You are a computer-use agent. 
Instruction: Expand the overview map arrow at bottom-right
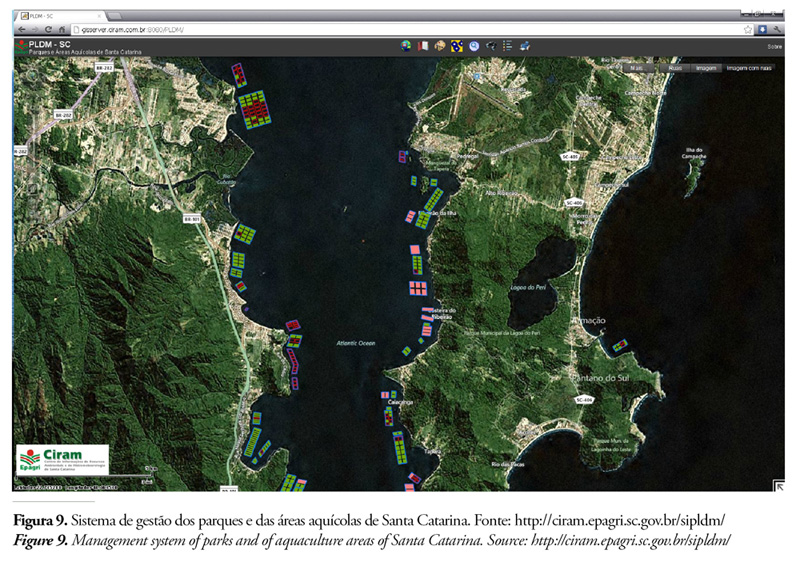[778, 485]
